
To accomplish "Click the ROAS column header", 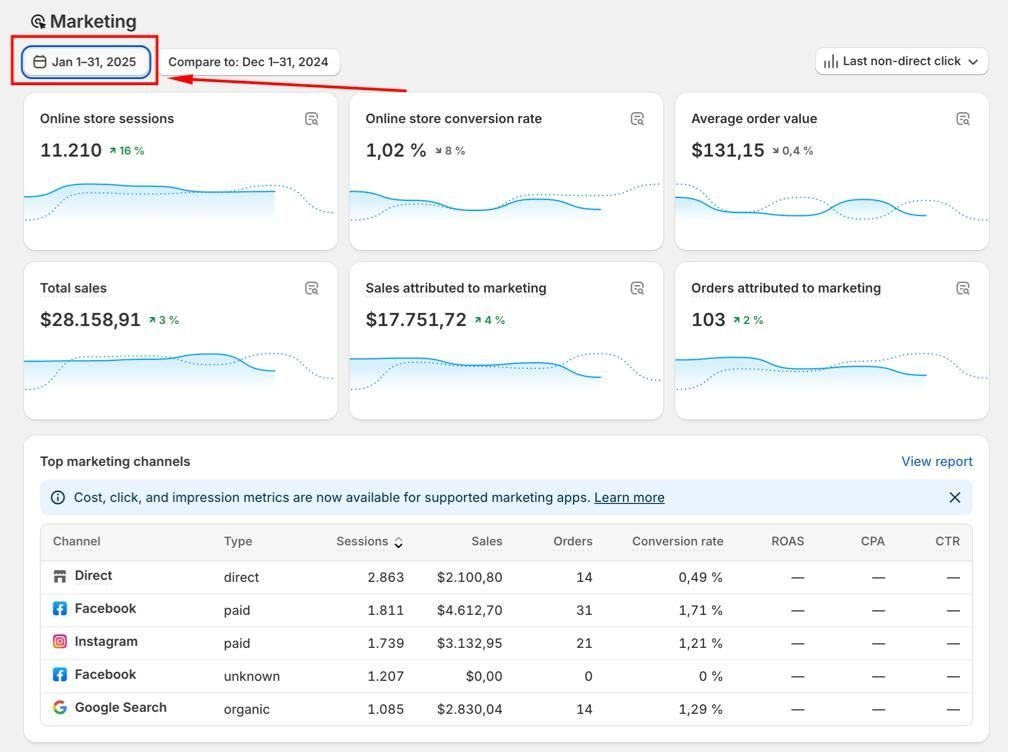I will pos(788,541).
